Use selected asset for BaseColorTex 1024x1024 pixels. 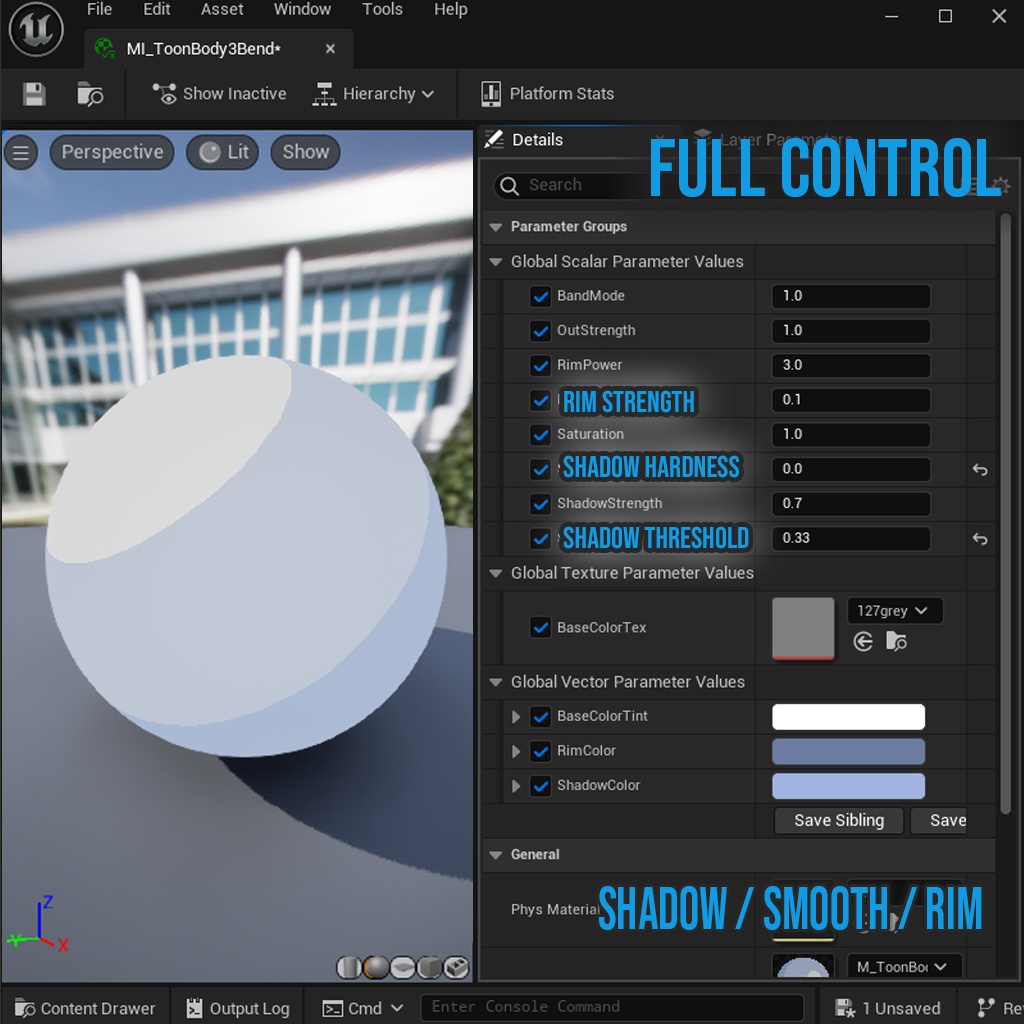(x=863, y=642)
